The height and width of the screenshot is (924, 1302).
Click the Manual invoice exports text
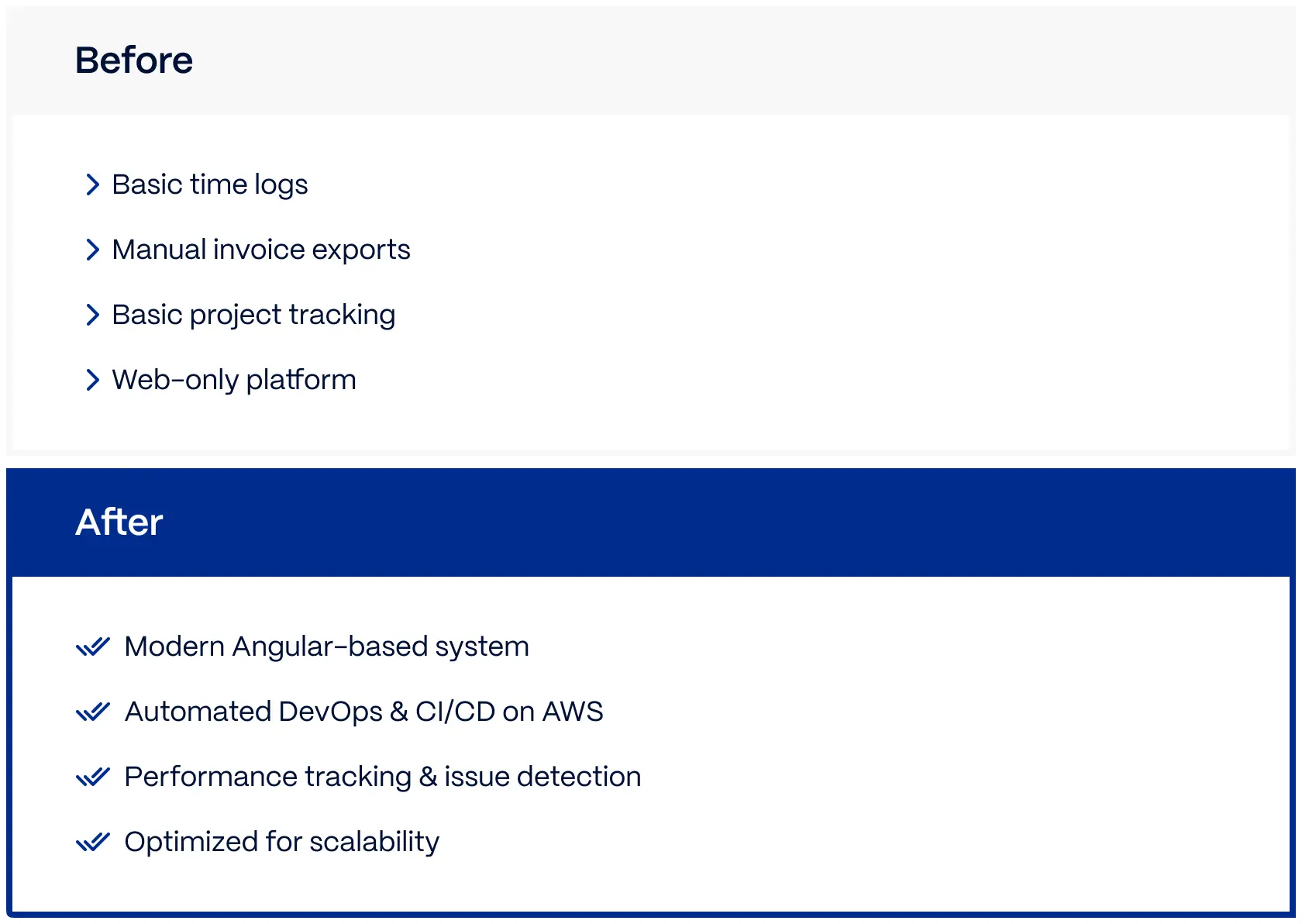(261, 250)
